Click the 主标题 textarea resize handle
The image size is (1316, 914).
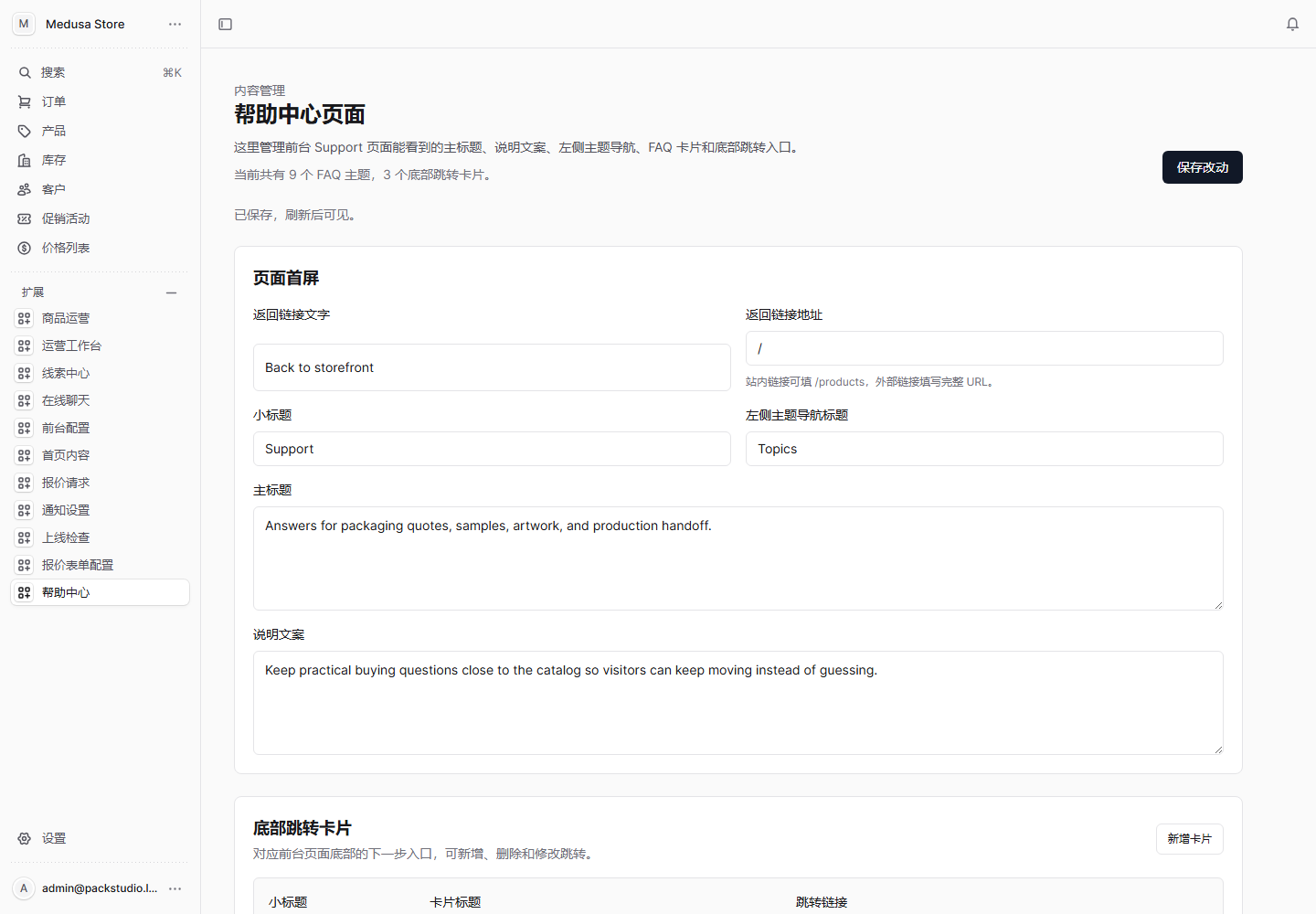pyautogui.click(x=1218, y=605)
